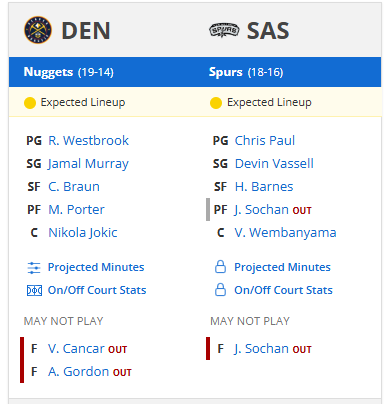Click the Spurs On/Off Court Stats lock icon
Viewport: 385px width, 404px height.
pos(220,290)
